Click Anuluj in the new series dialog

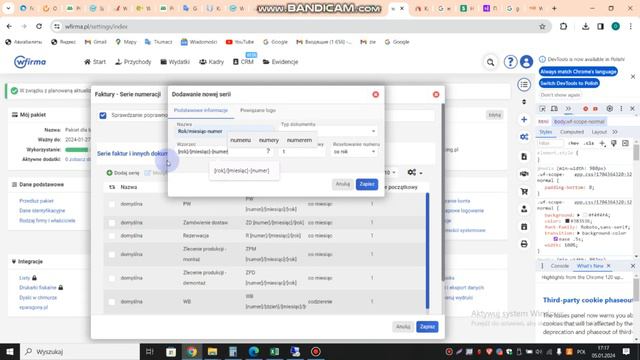click(x=342, y=184)
